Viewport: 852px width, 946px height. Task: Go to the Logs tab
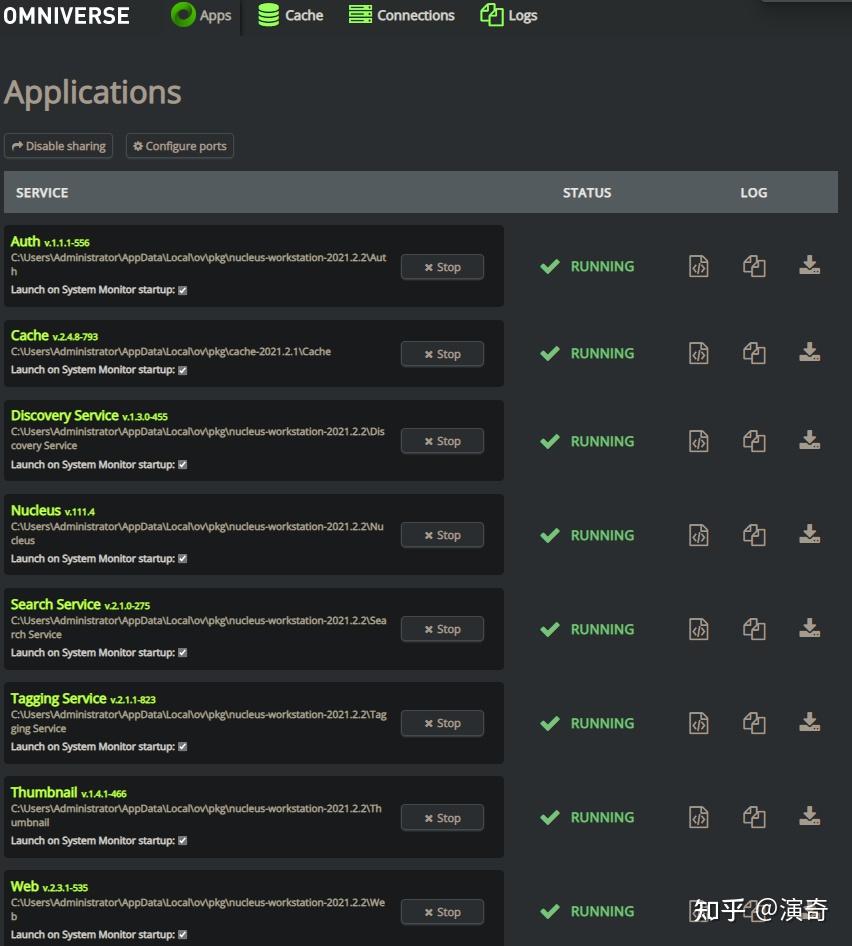509,15
